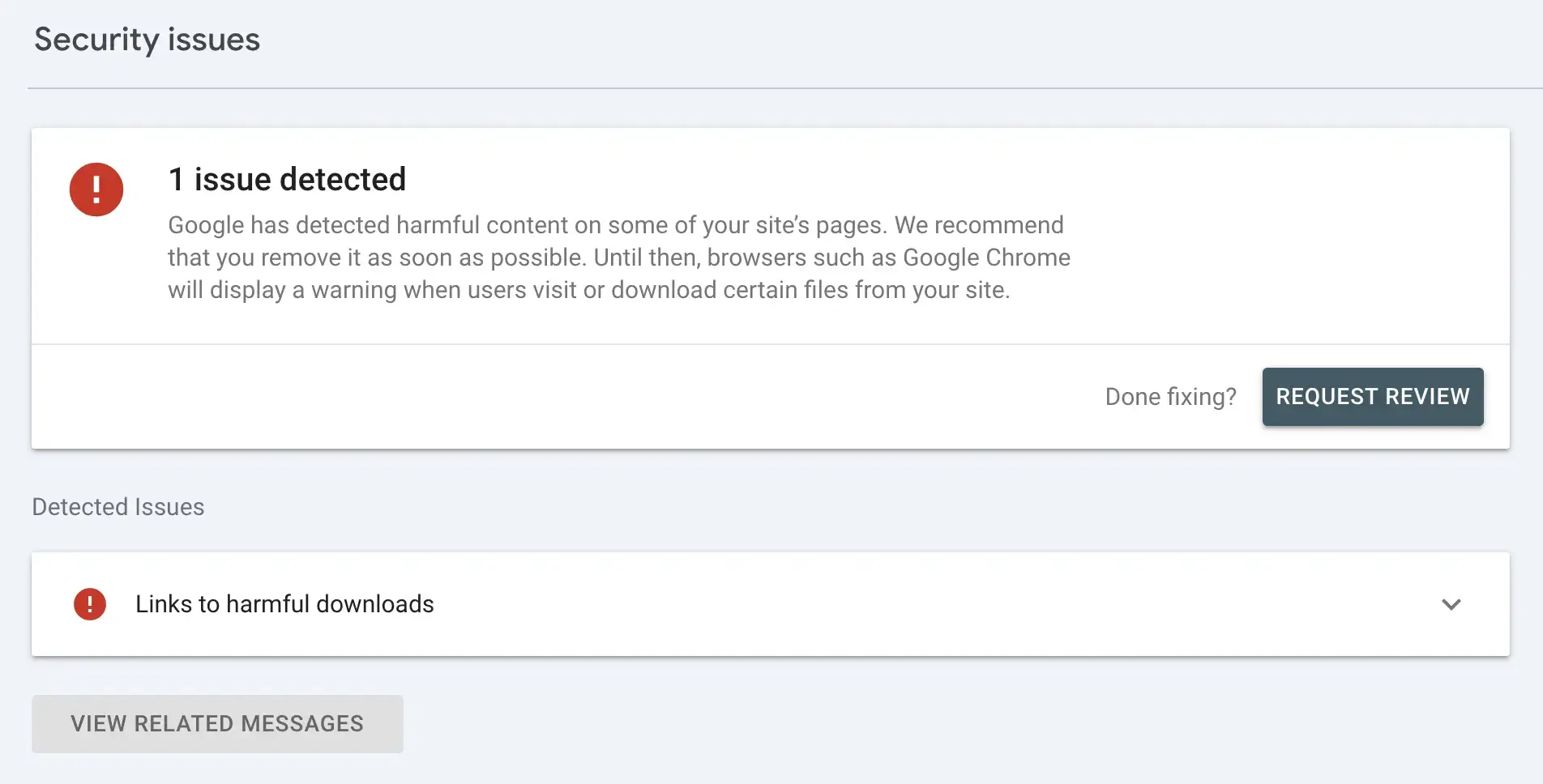Expand the Links to harmful downloads details
The height and width of the screenshot is (784, 1543).
pos(1451,604)
